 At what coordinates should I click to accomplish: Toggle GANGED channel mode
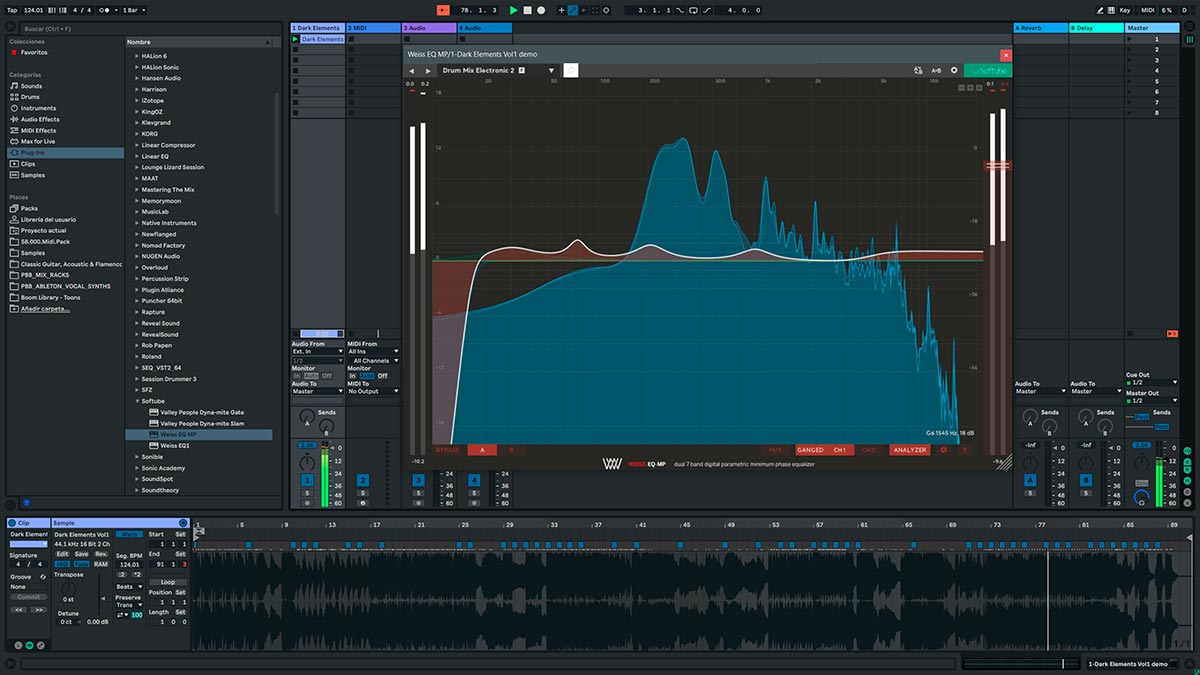(x=810, y=450)
